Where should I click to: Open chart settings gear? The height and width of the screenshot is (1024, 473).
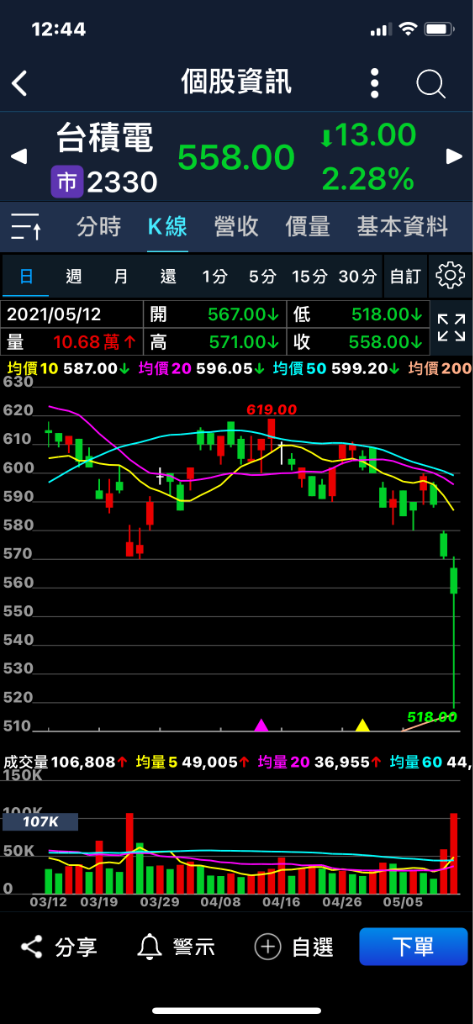449,276
